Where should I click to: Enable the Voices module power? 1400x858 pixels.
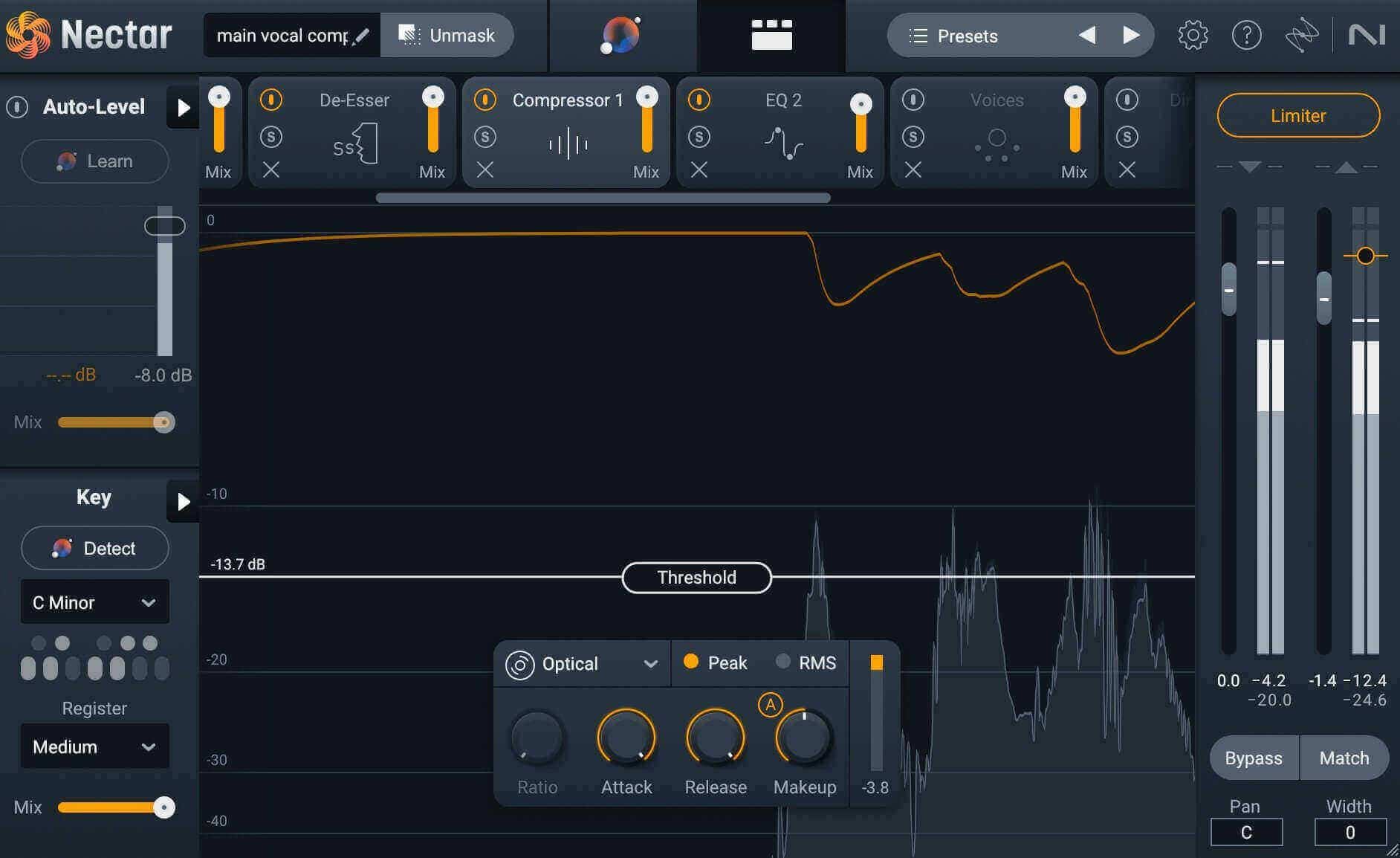tap(913, 100)
